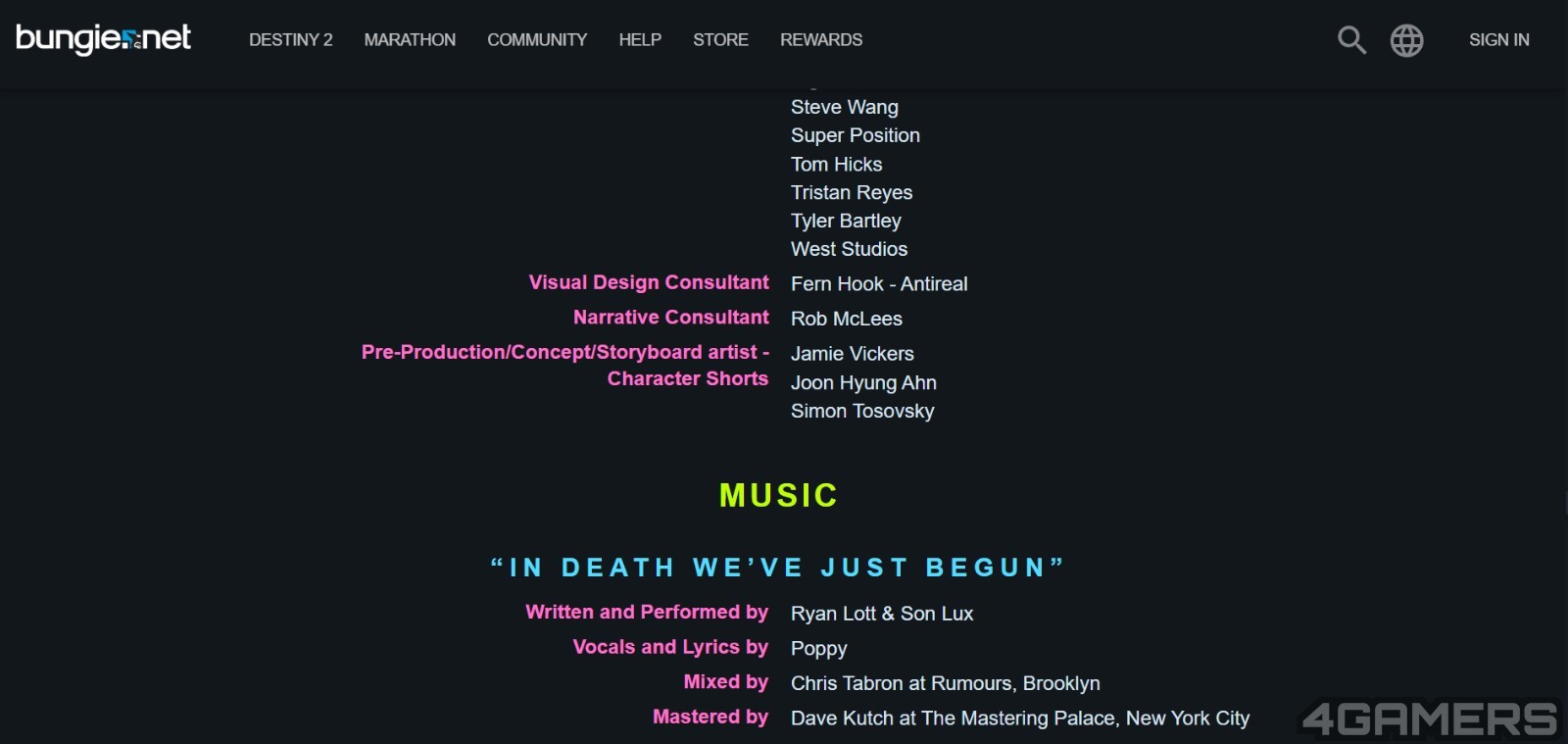1568x744 pixels.
Task: Open the Help menu item
Action: point(640,40)
